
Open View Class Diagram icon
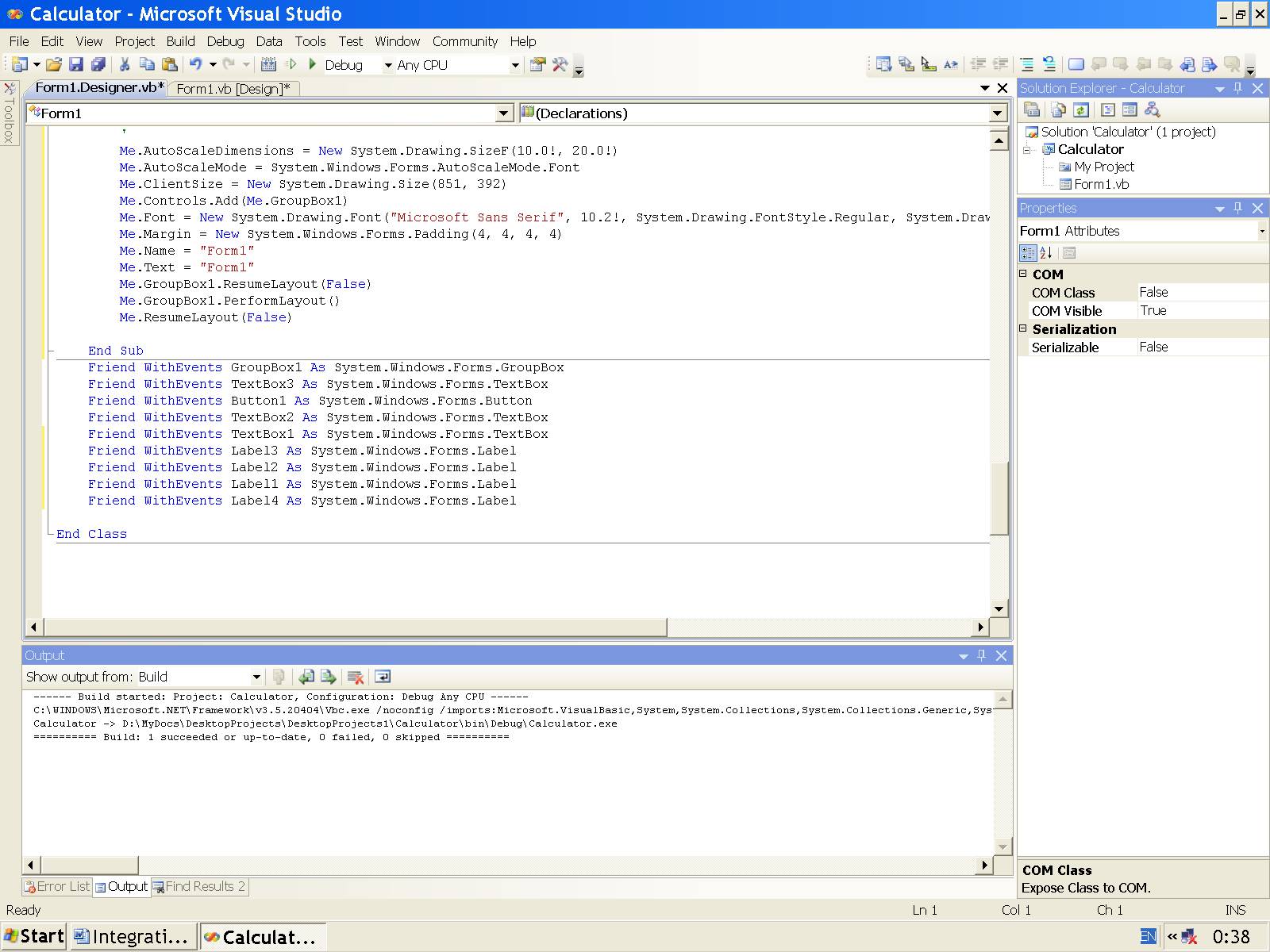point(1152,109)
